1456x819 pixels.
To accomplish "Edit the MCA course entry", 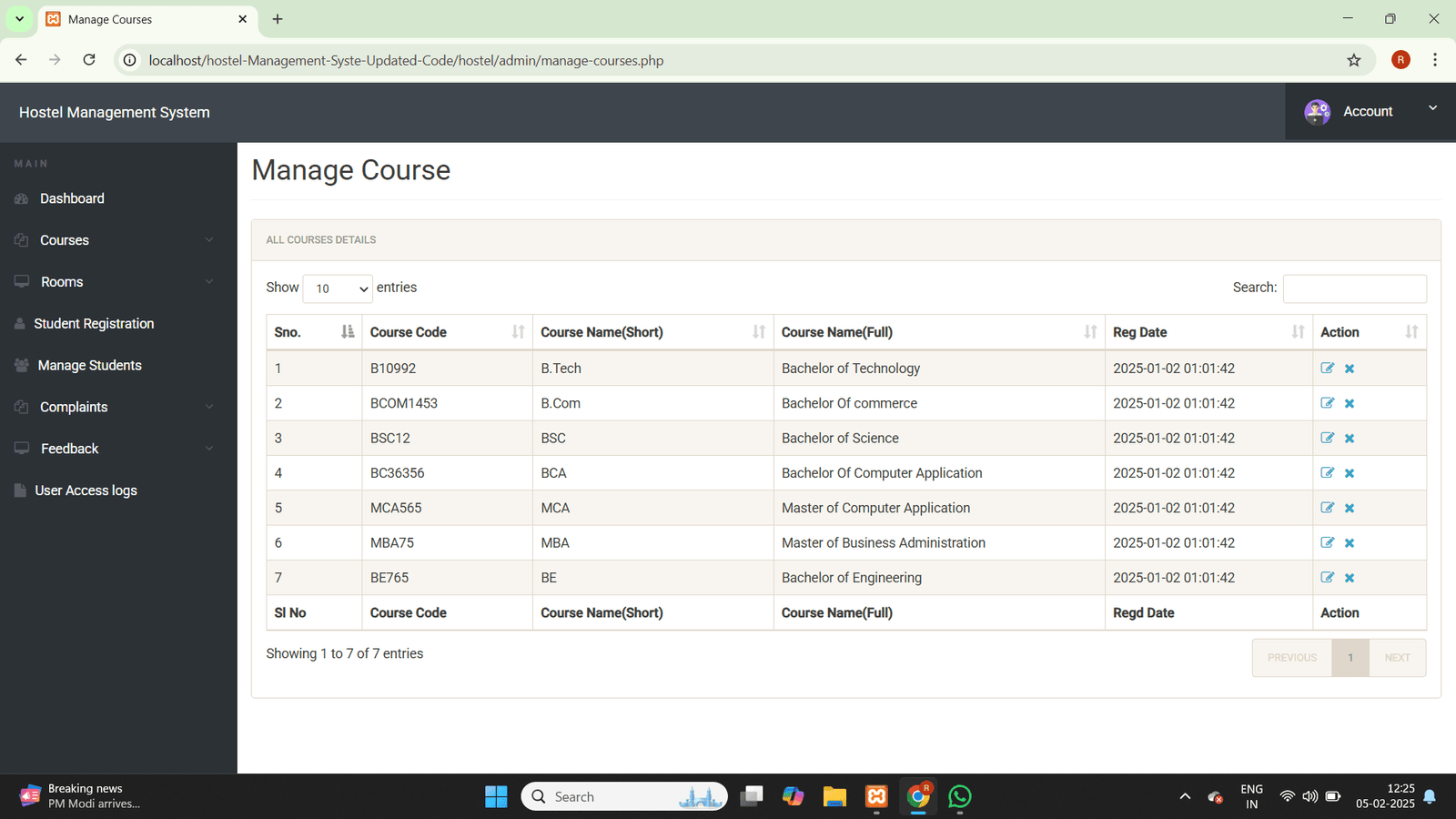I will (x=1328, y=507).
